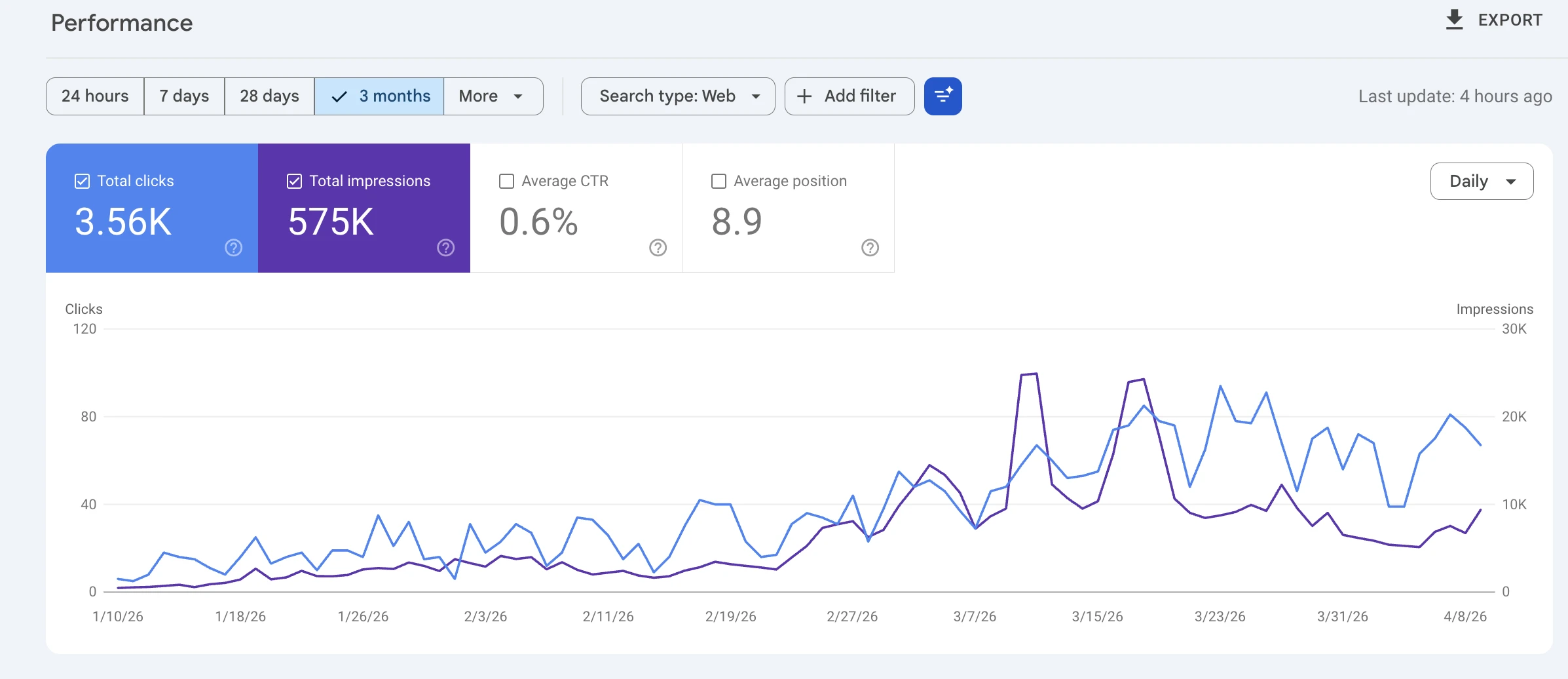The width and height of the screenshot is (1568, 679).
Task: Open the Search type: Web dropdown
Action: 677,96
